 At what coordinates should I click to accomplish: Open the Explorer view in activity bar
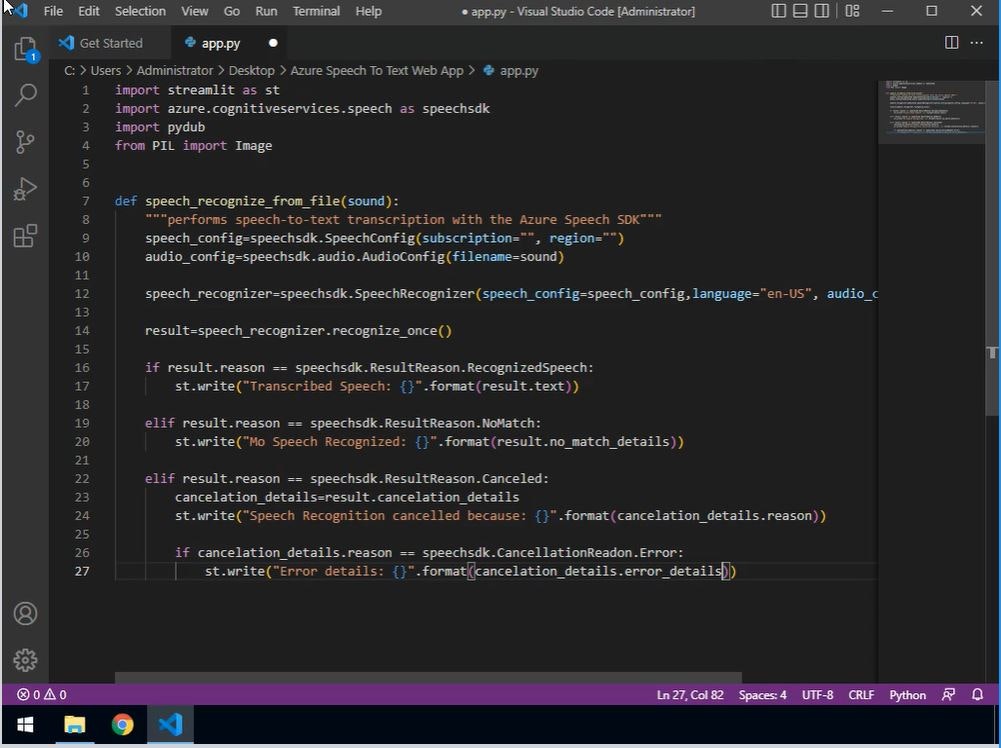(25, 49)
